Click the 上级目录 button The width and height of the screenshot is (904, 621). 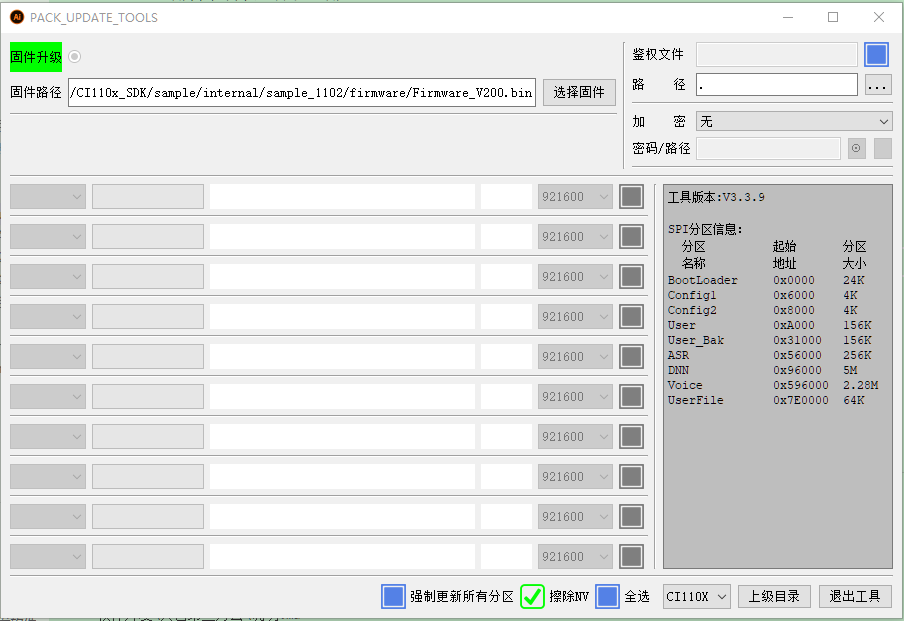point(774,596)
